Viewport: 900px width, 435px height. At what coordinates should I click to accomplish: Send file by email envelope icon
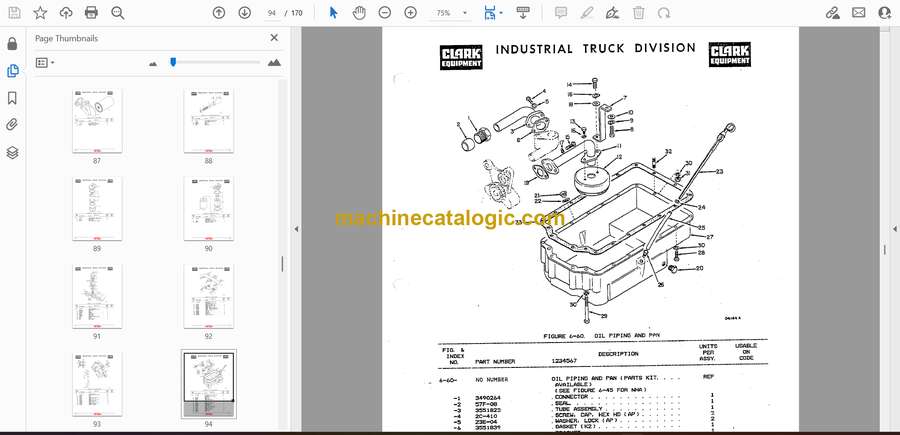tap(859, 13)
